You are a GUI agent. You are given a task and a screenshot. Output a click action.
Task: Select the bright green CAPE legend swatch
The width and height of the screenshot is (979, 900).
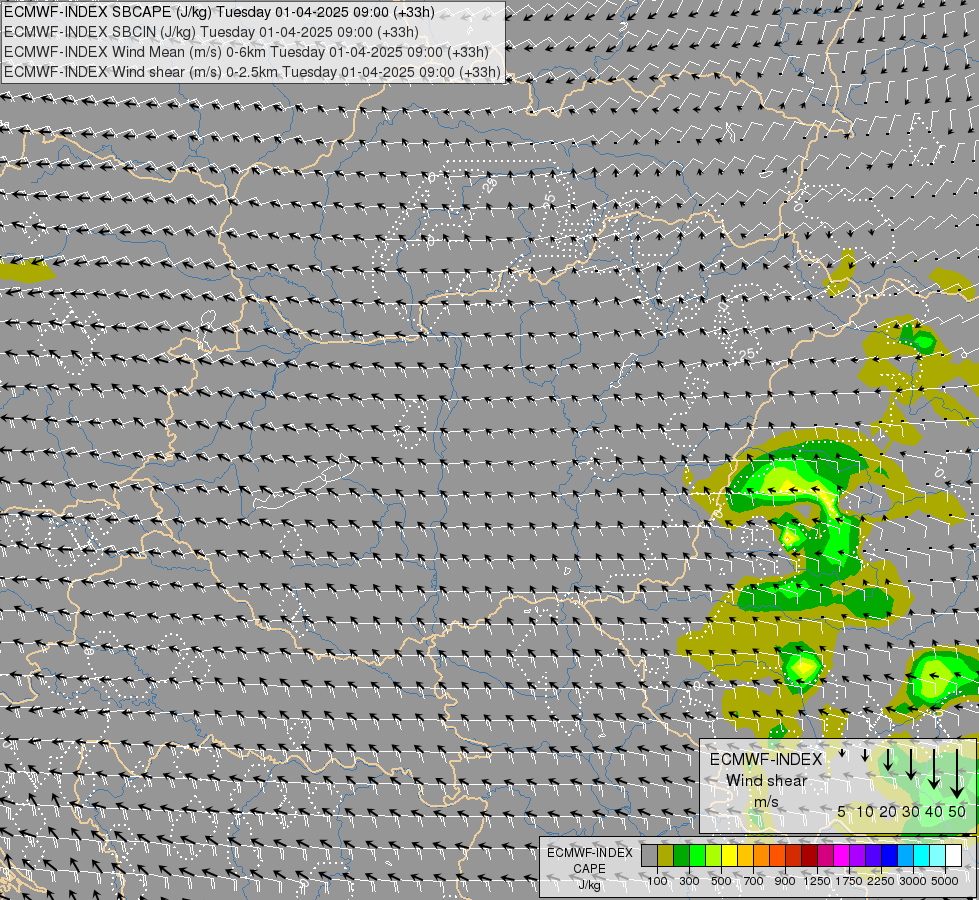pos(698,855)
